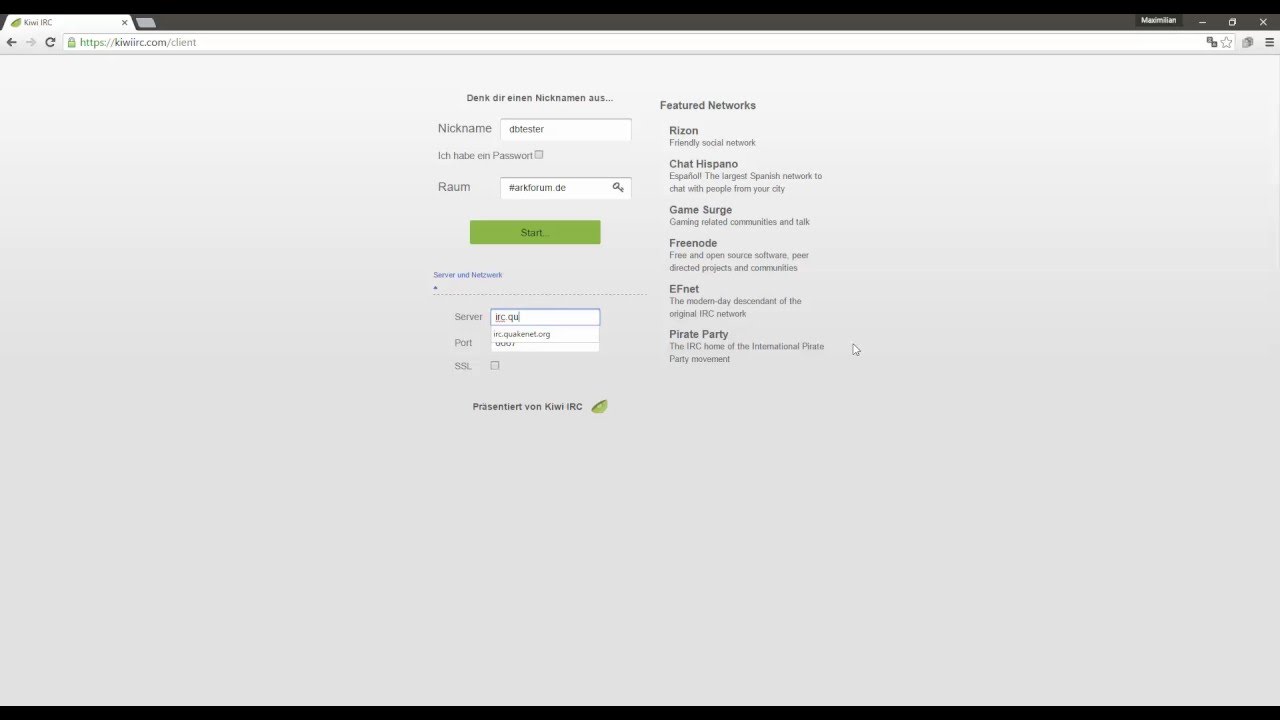1280x720 pixels.
Task: Click the Port label
Action: point(463,343)
